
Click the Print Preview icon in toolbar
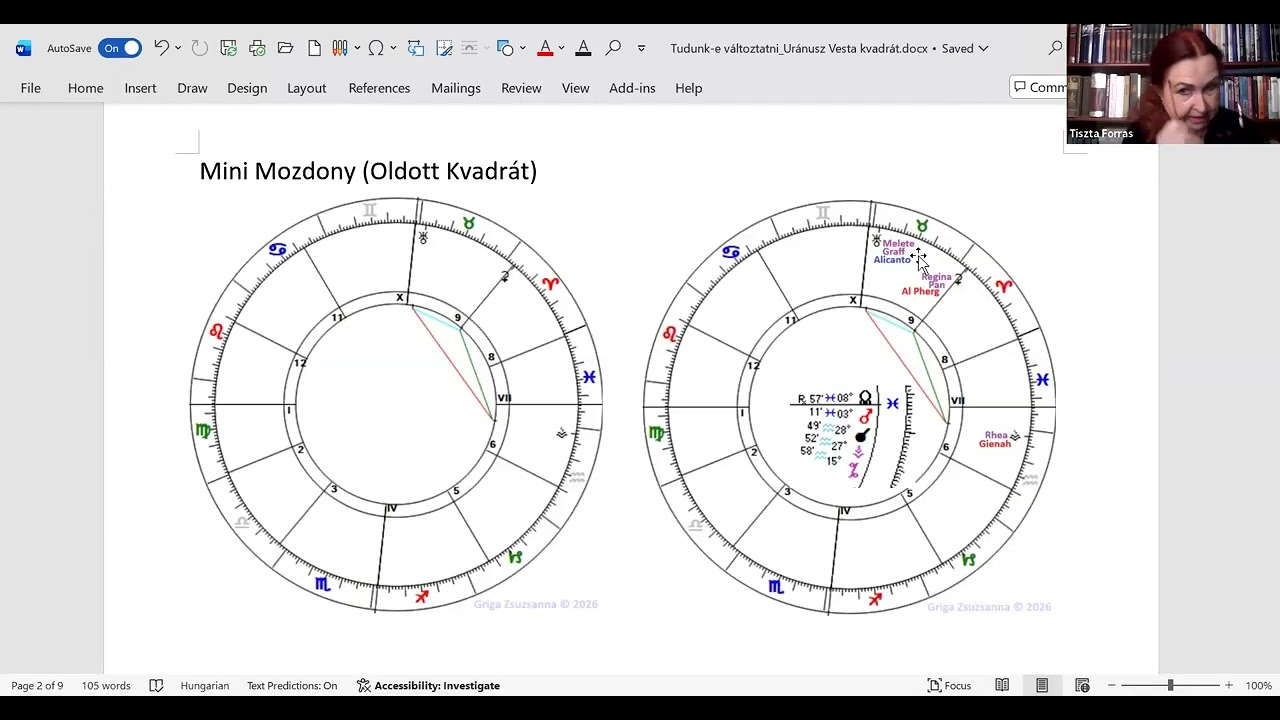tap(257, 48)
